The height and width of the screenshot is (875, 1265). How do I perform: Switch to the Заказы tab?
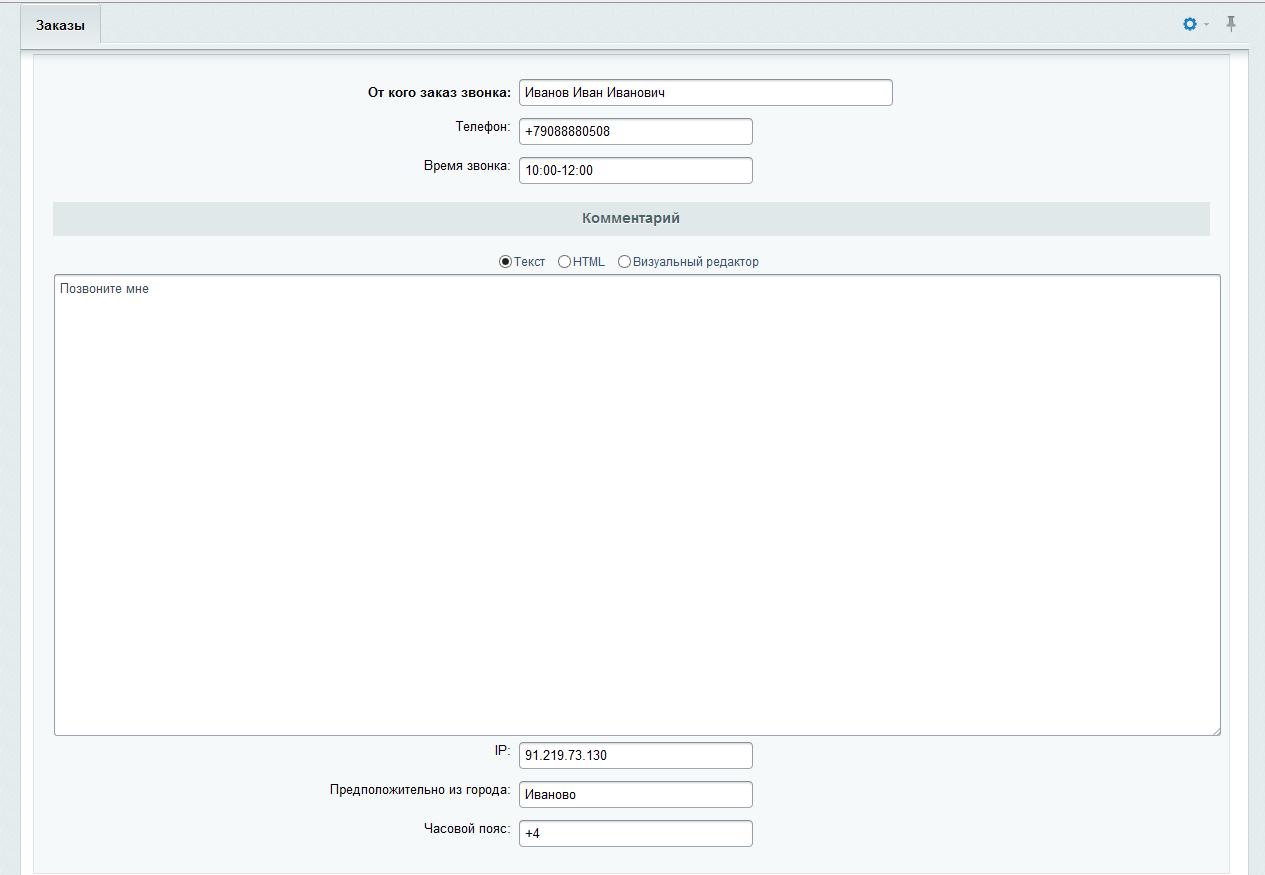(59, 24)
